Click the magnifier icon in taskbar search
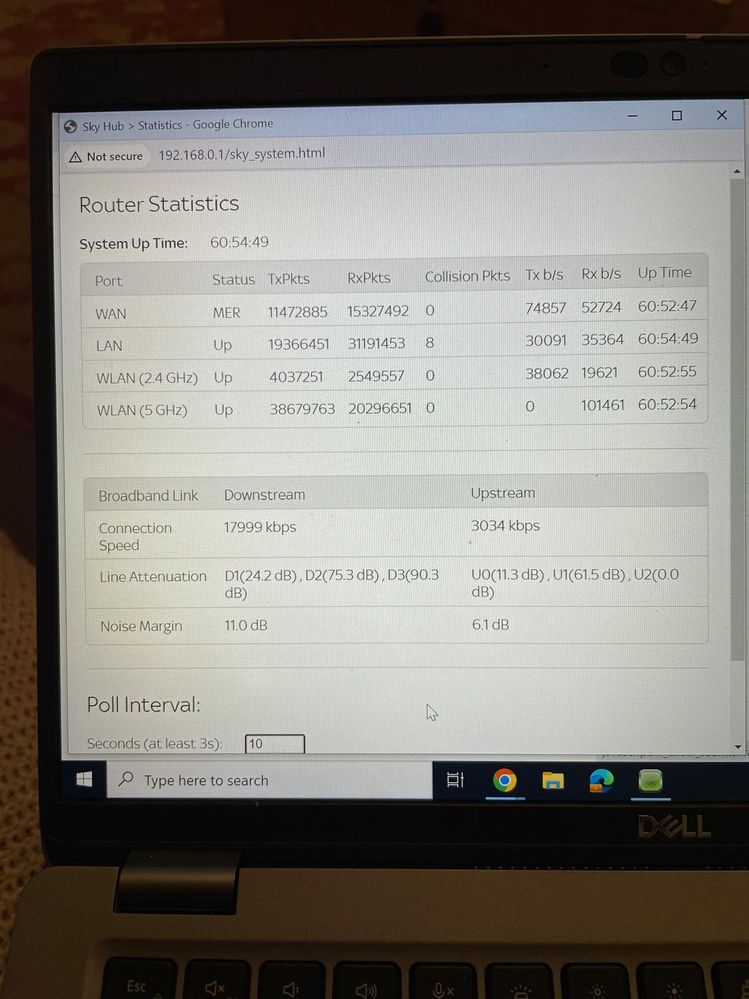 [x=126, y=780]
